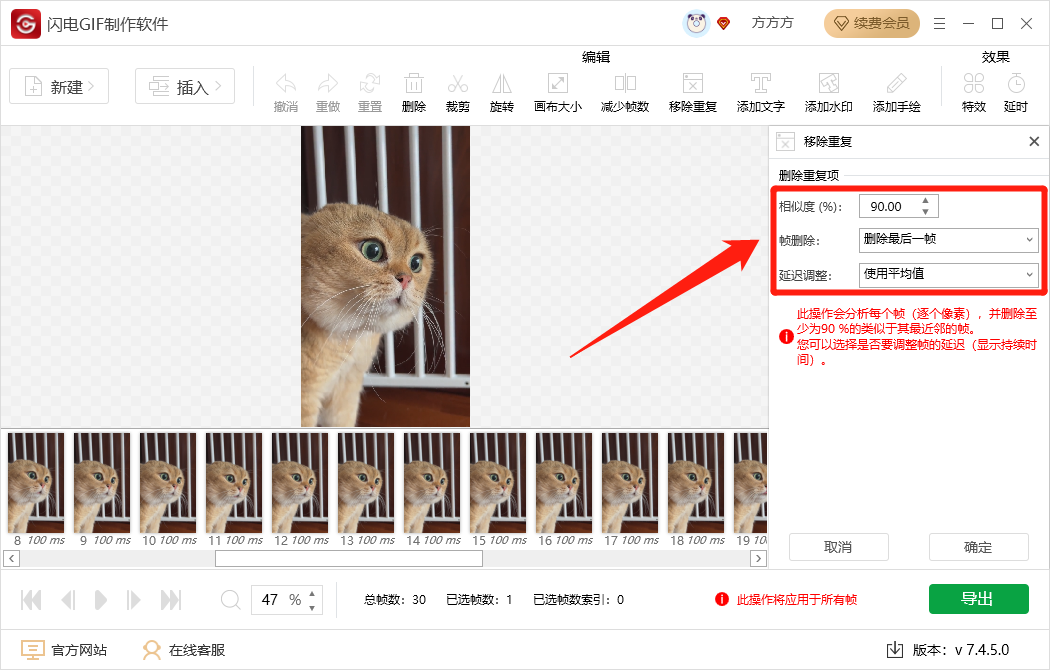1050x670 pixels.
Task: Select the Rotate (旋转) tool
Action: coord(502,84)
